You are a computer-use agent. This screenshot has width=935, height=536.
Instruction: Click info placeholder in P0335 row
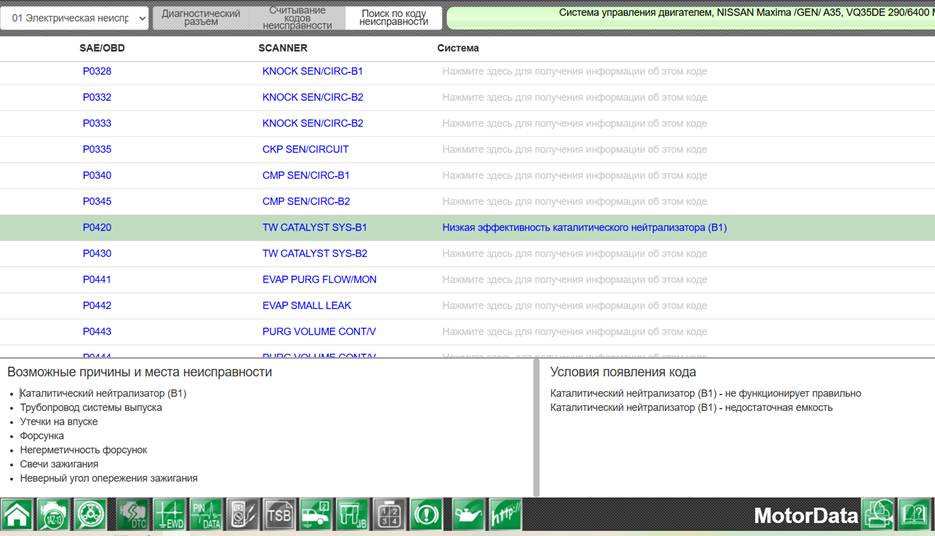click(574, 150)
